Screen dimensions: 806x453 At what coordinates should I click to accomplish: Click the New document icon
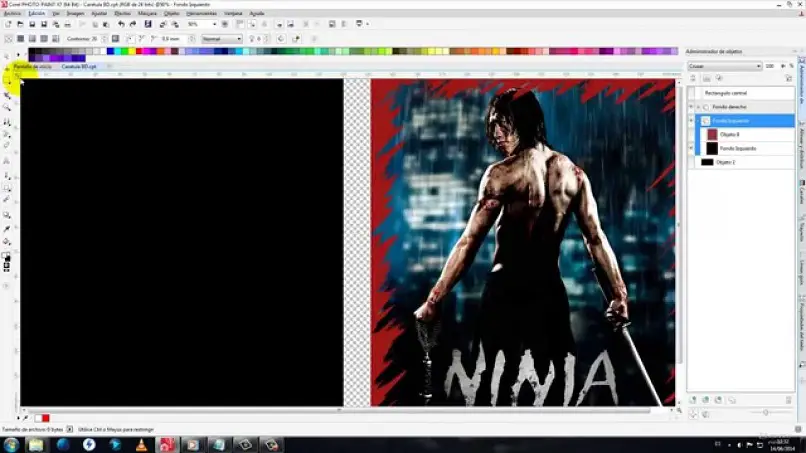point(8,24)
